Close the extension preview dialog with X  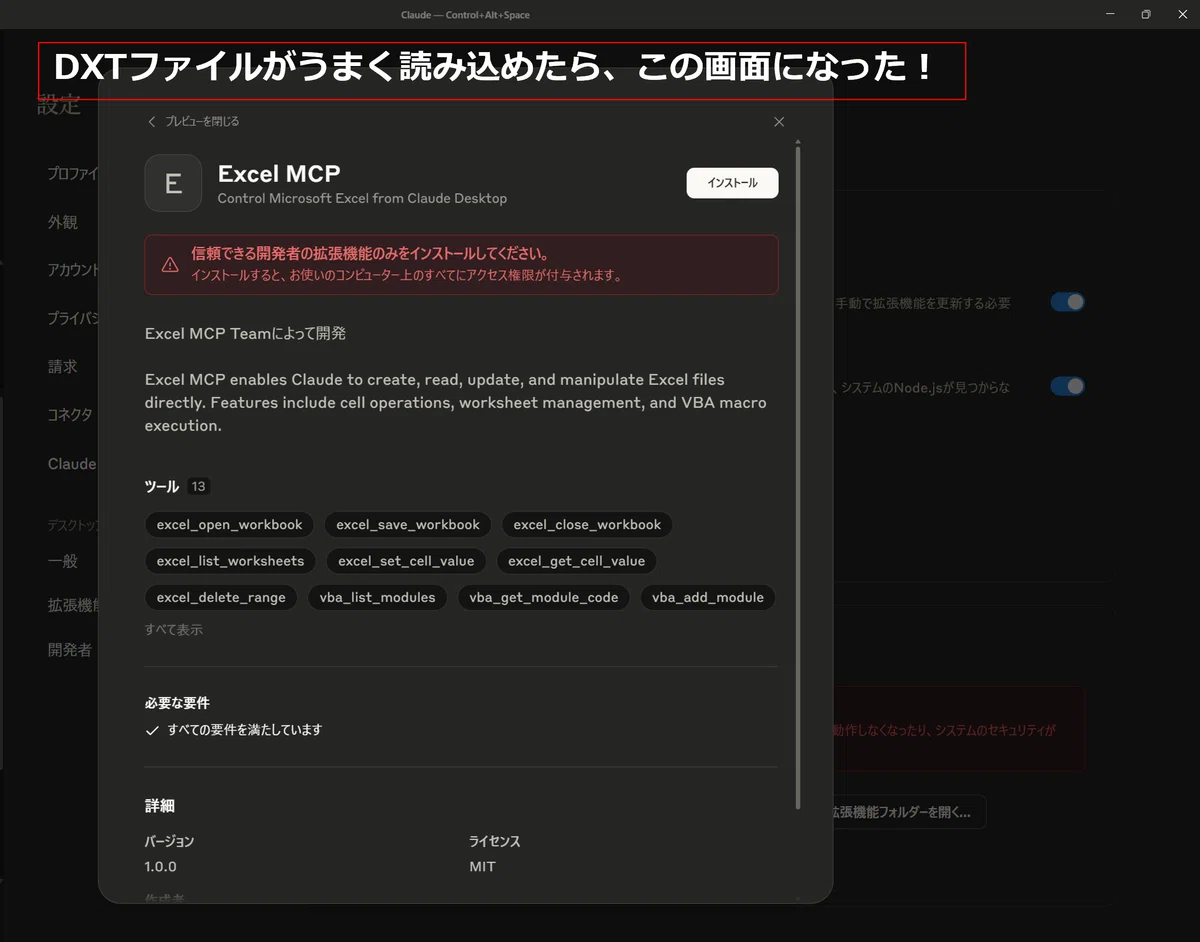779,122
